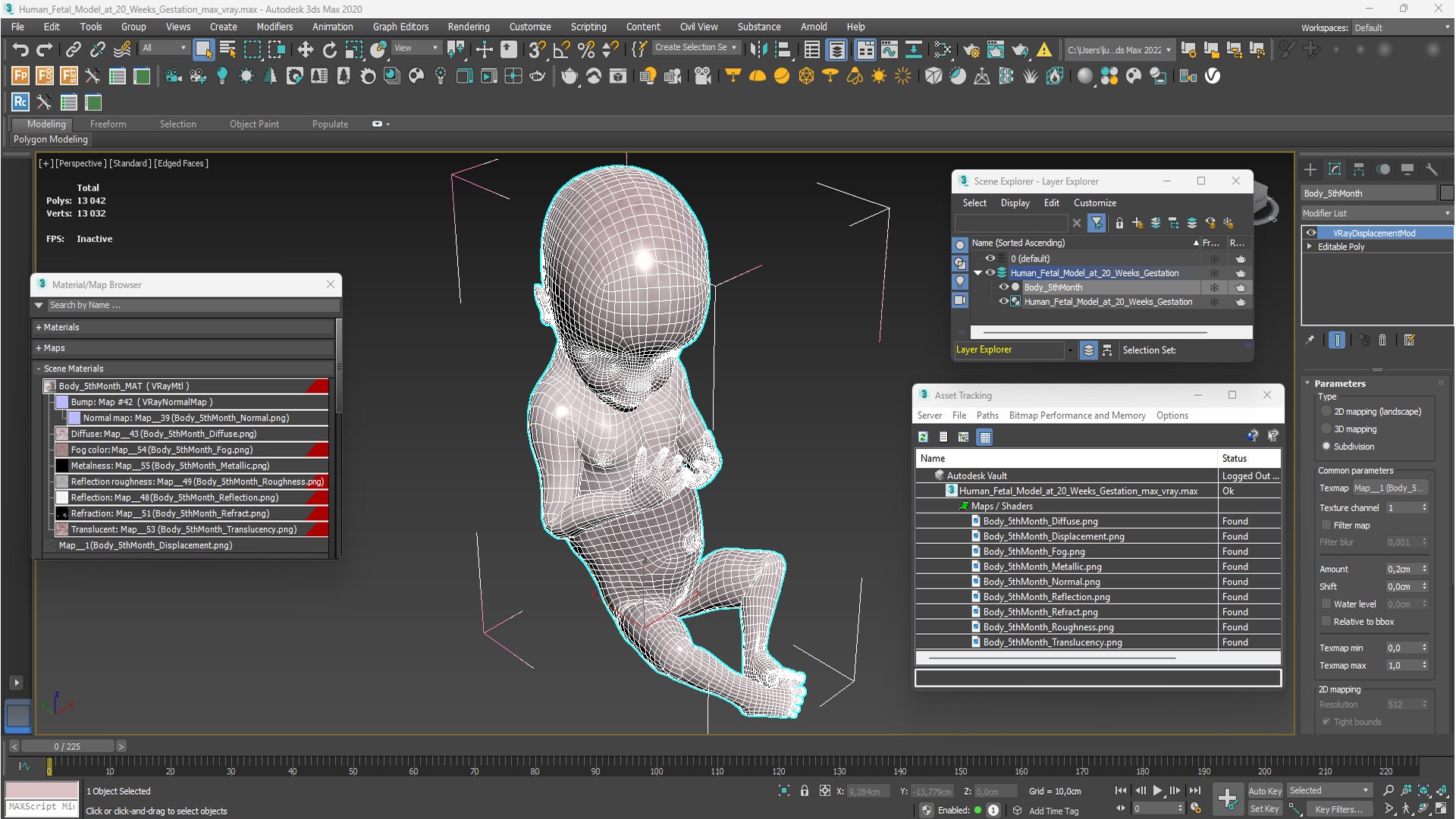The height and width of the screenshot is (819, 1456).
Task: Click the Redo arrow icon
Action: (x=45, y=50)
